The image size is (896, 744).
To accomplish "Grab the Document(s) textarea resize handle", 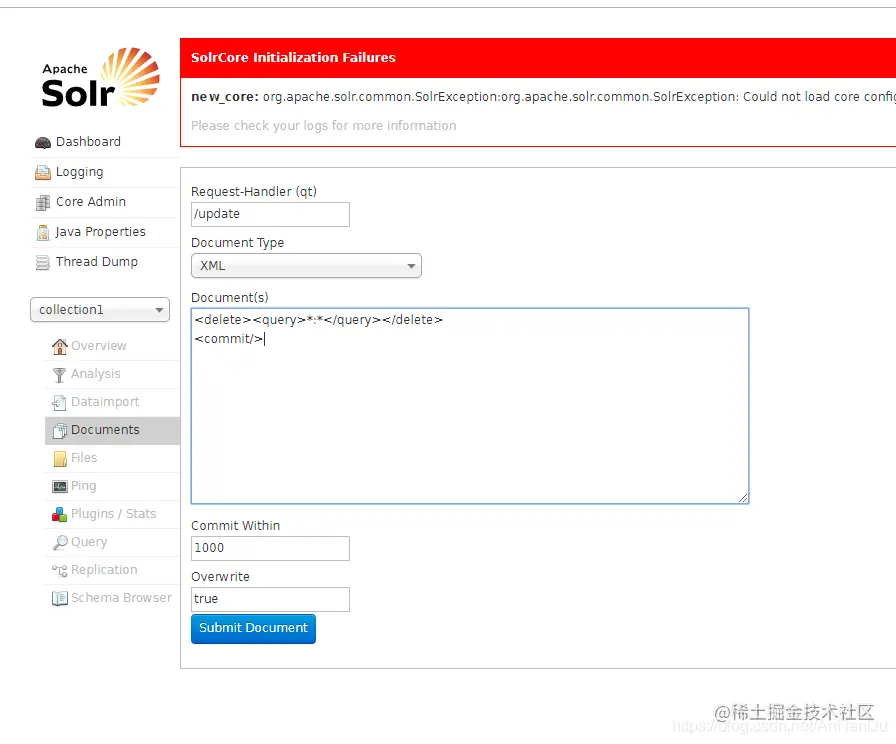I will pyautogui.click(x=743, y=498).
